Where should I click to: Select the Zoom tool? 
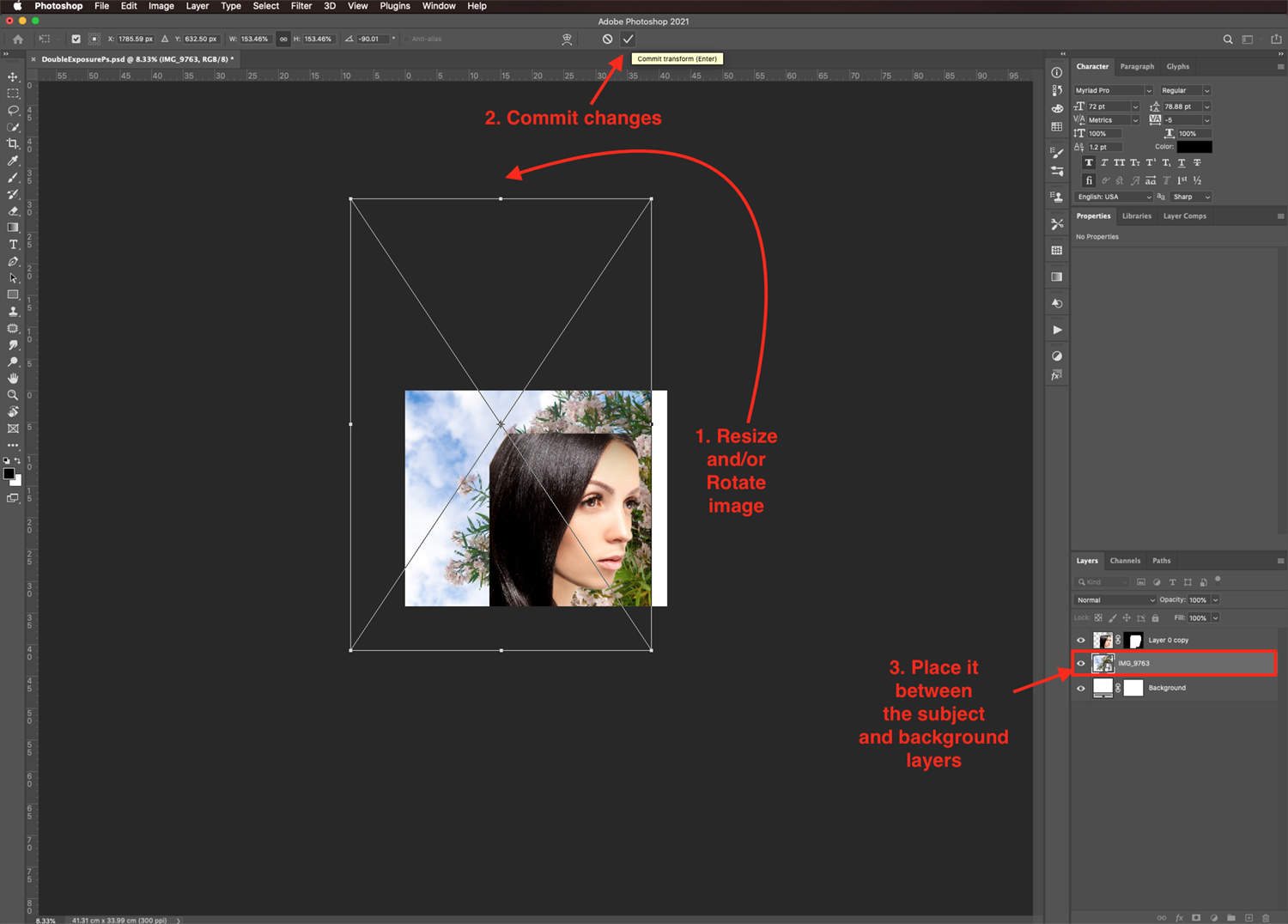[x=13, y=395]
